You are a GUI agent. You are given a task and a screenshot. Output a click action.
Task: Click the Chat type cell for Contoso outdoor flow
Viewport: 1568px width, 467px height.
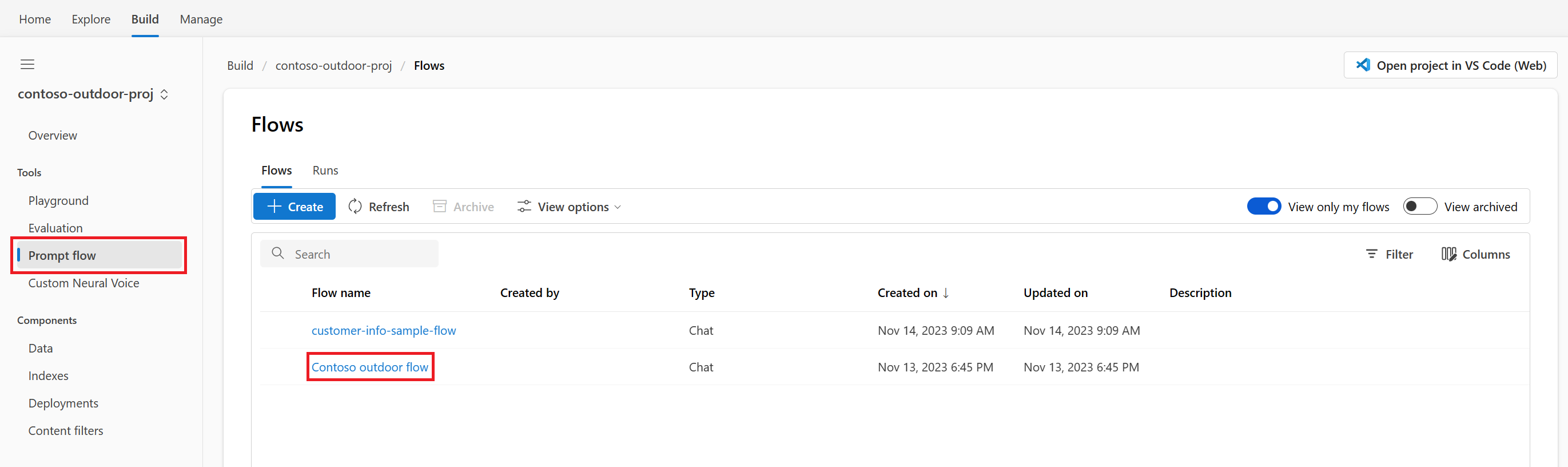[x=701, y=367]
